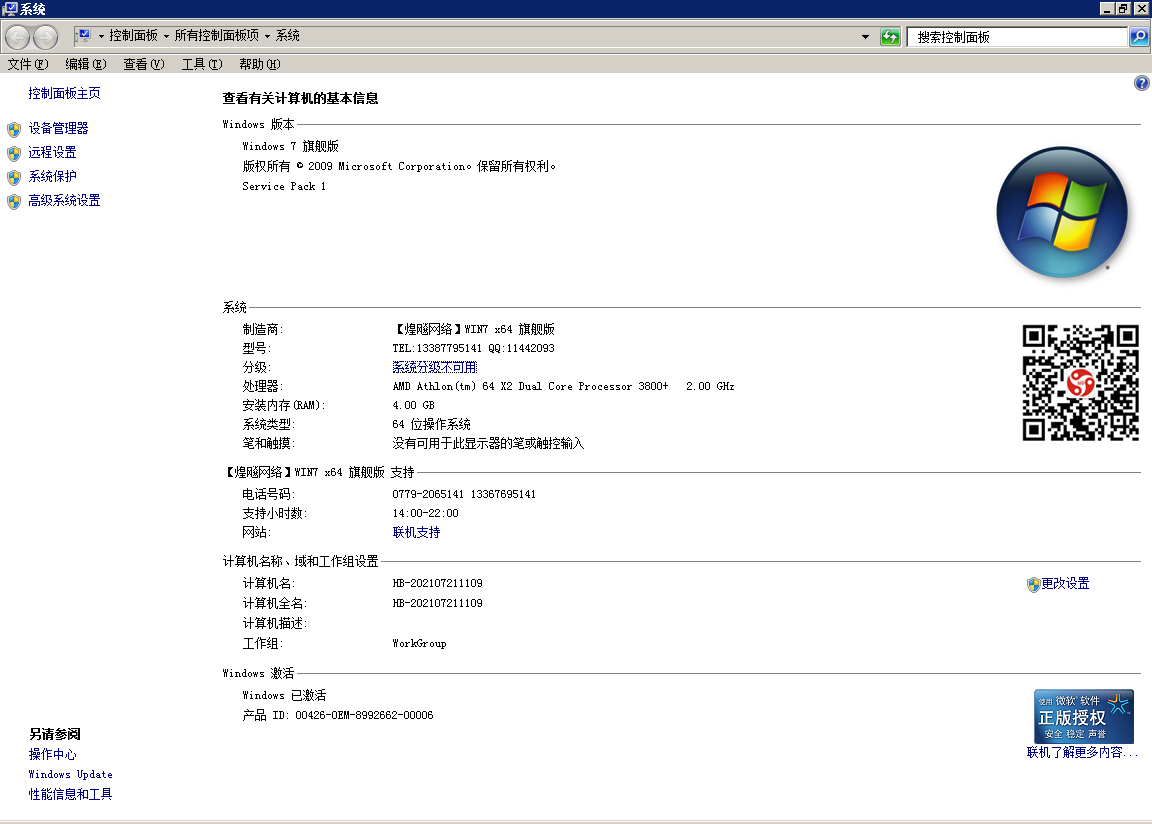This screenshot has height=824, width=1152.
Task: Click the shield icon beside 系统保护
Action: pyautogui.click(x=14, y=178)
